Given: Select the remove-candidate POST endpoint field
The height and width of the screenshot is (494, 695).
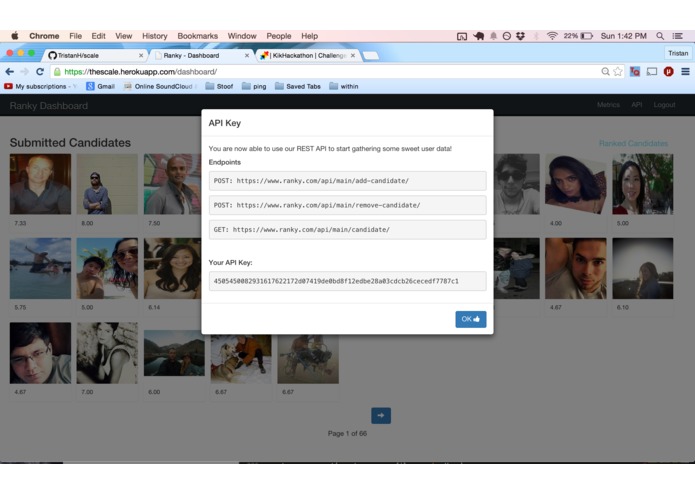Looking at the screenshot, I should pos(348,205).
